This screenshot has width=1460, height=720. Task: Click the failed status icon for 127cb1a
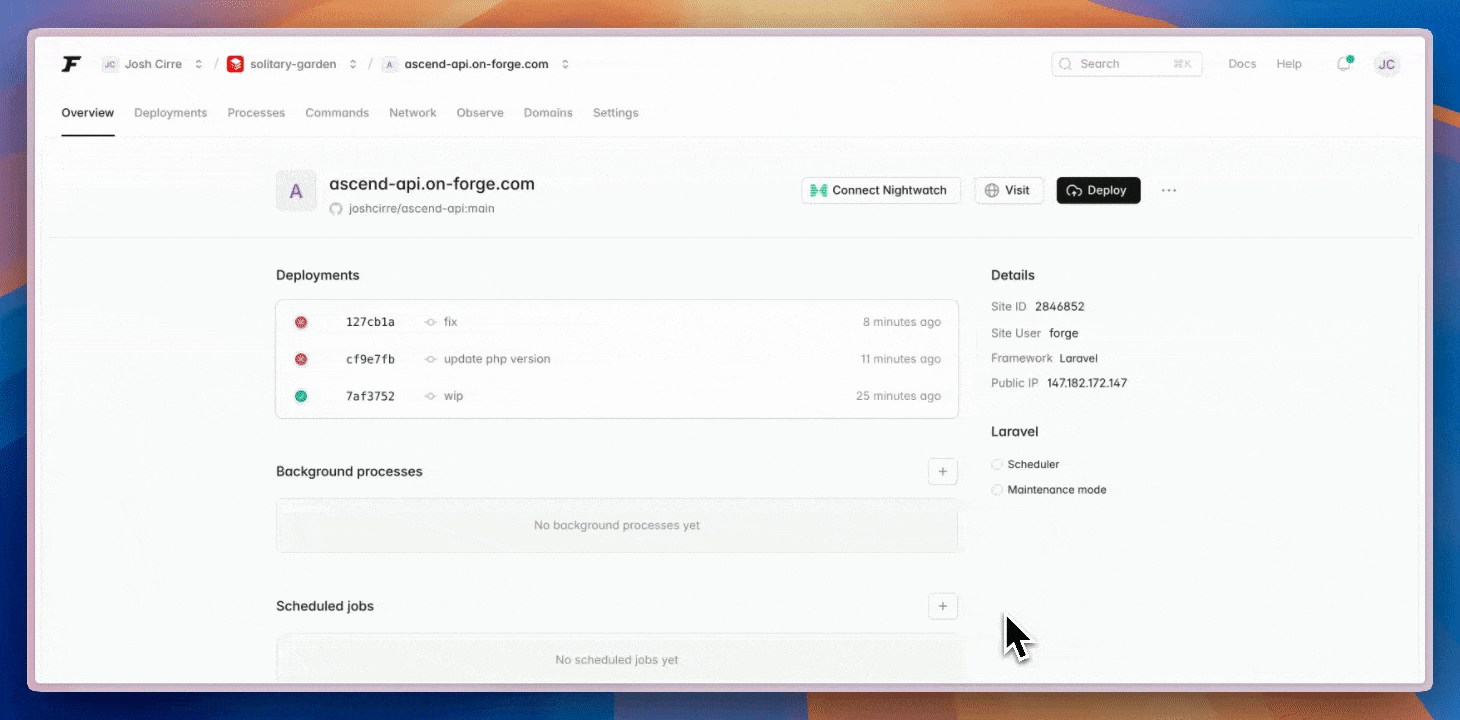(x=301, y=322)
